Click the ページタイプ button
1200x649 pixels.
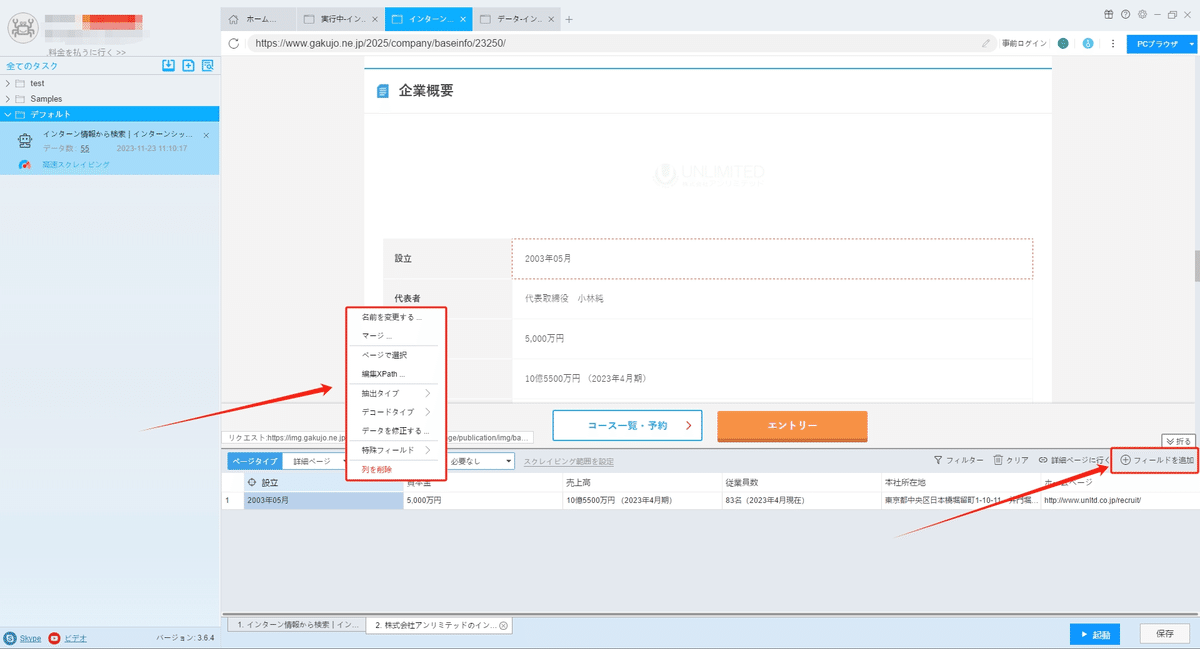click(x=254, y=461)
